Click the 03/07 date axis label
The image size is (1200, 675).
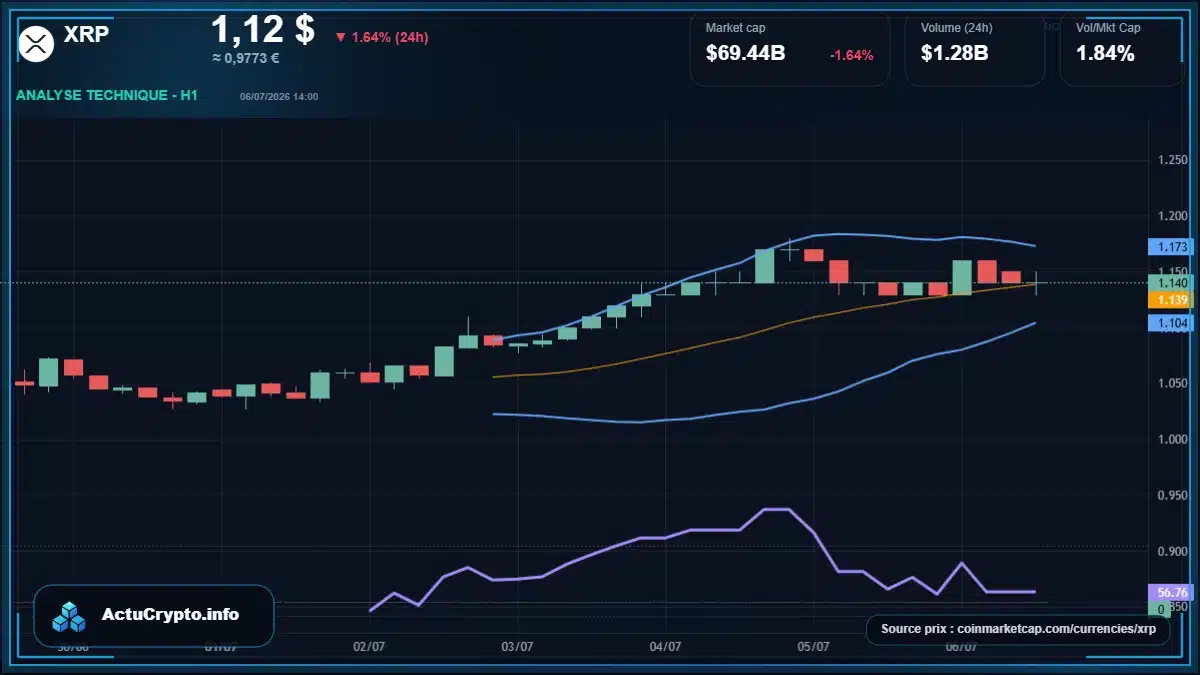[517, 647]
